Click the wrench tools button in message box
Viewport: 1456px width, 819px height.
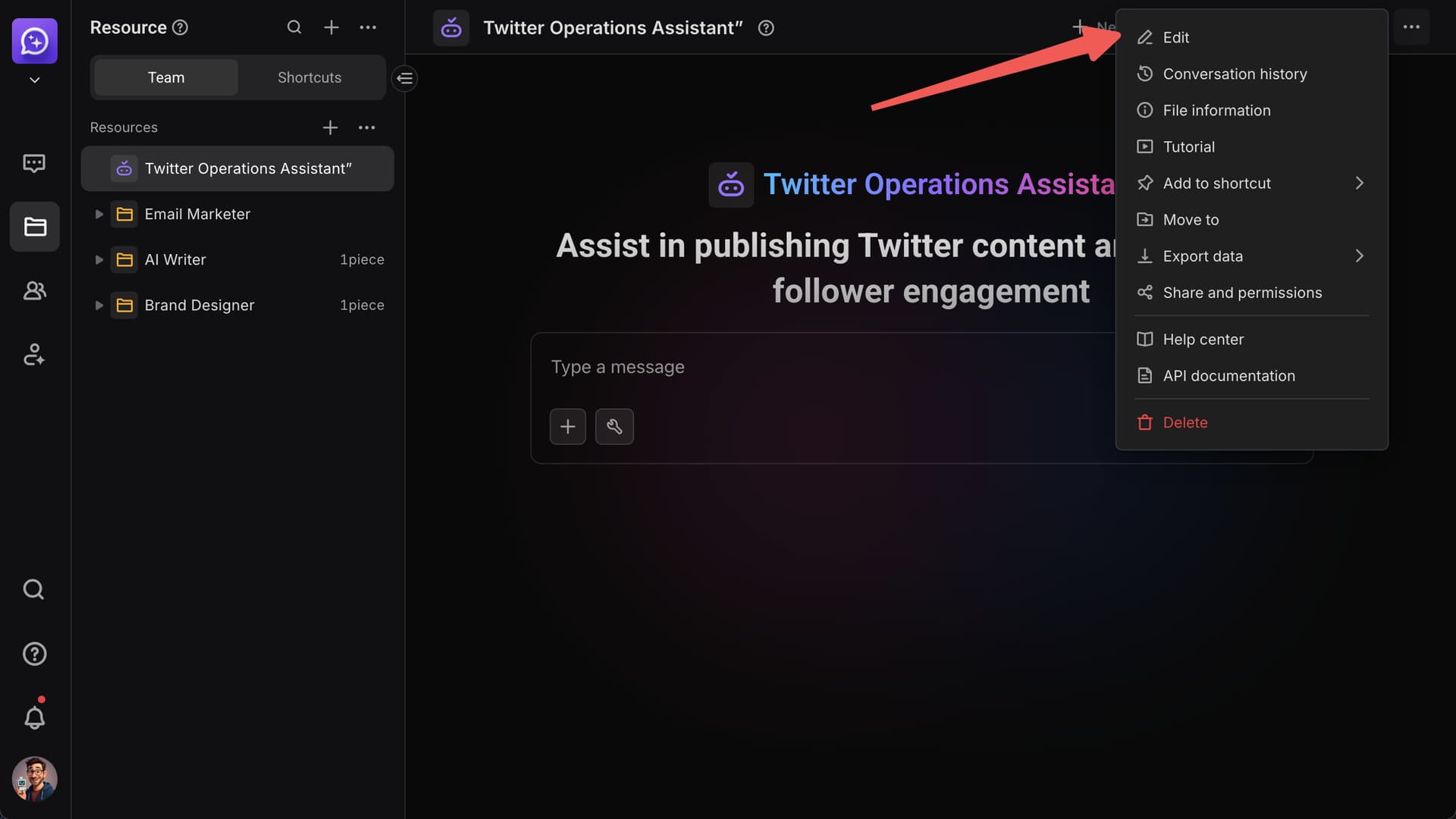pyautogui.click(x=614, y=427)
